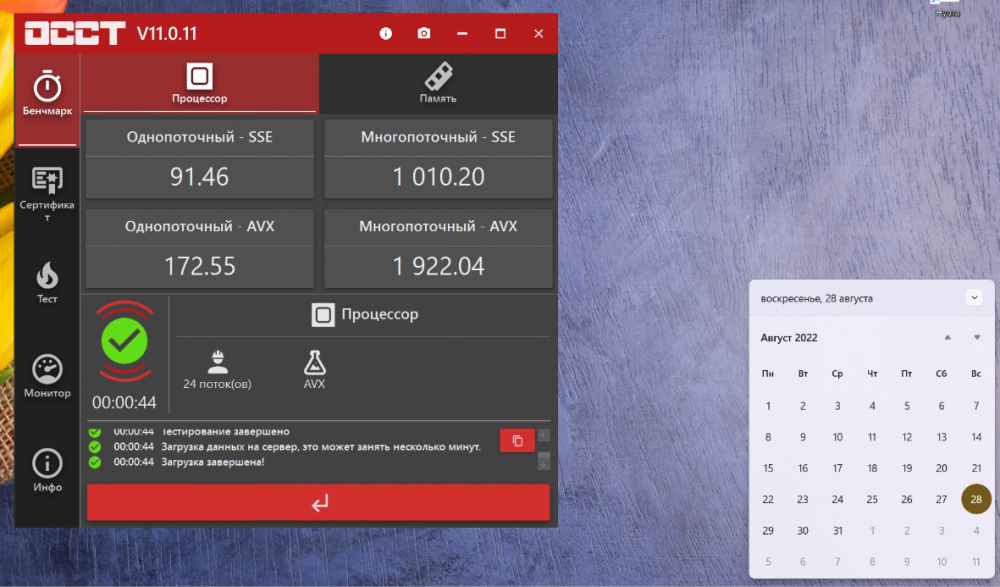Minimize the OCCT window
The height and width of the screenshot is (587, 1000).
click(x=462, y=33)
